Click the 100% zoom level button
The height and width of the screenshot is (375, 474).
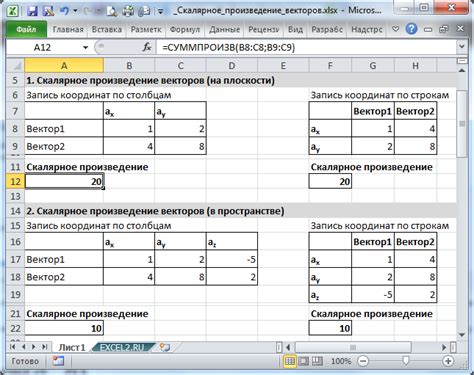coord(341,361)
